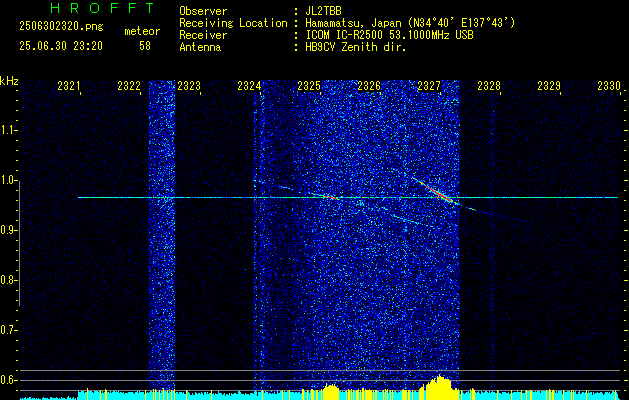The image size is (629, 400).
Task: Click the Antenna label
Action: tap(200, 47)
